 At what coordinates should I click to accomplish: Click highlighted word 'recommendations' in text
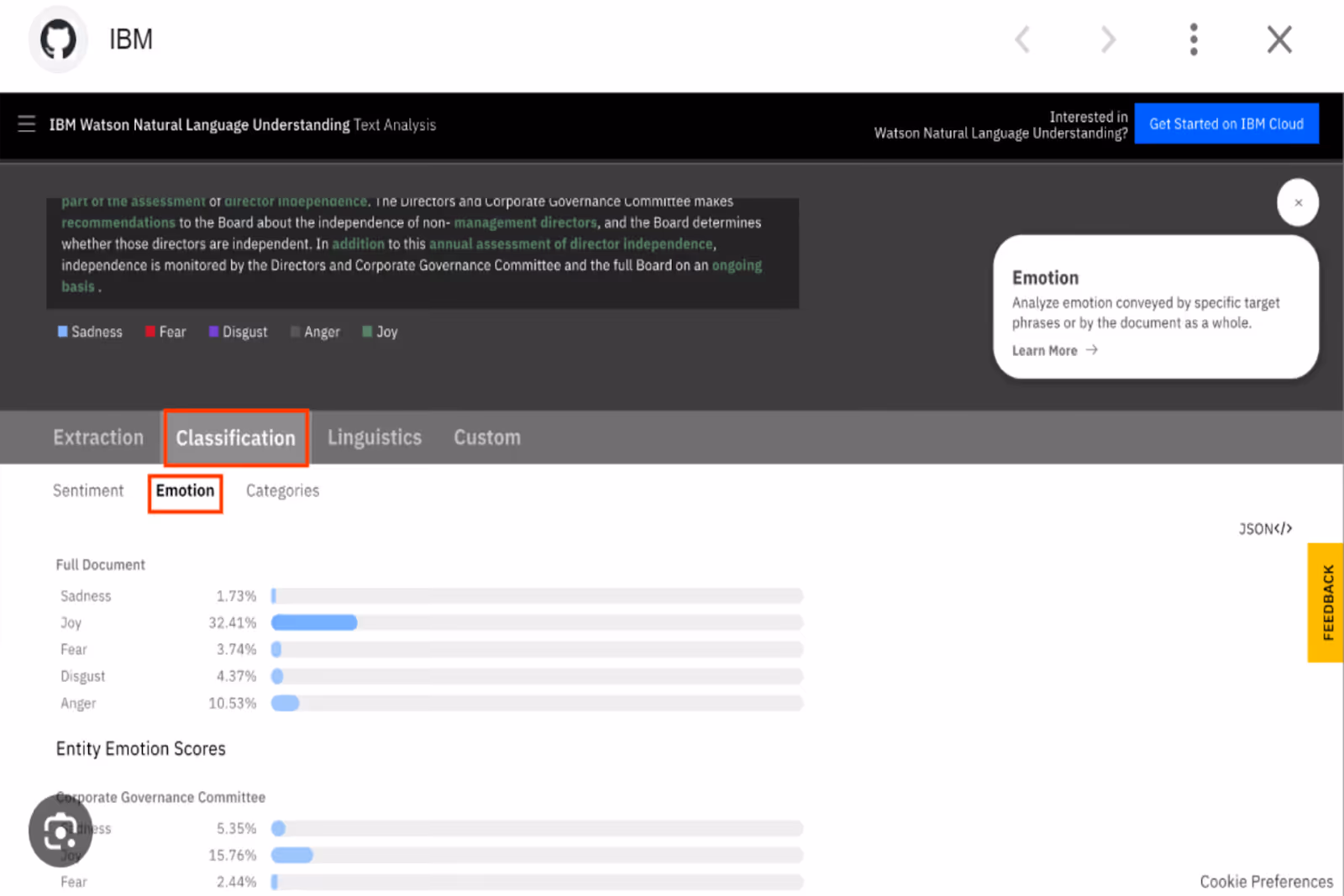click(118, 223)
